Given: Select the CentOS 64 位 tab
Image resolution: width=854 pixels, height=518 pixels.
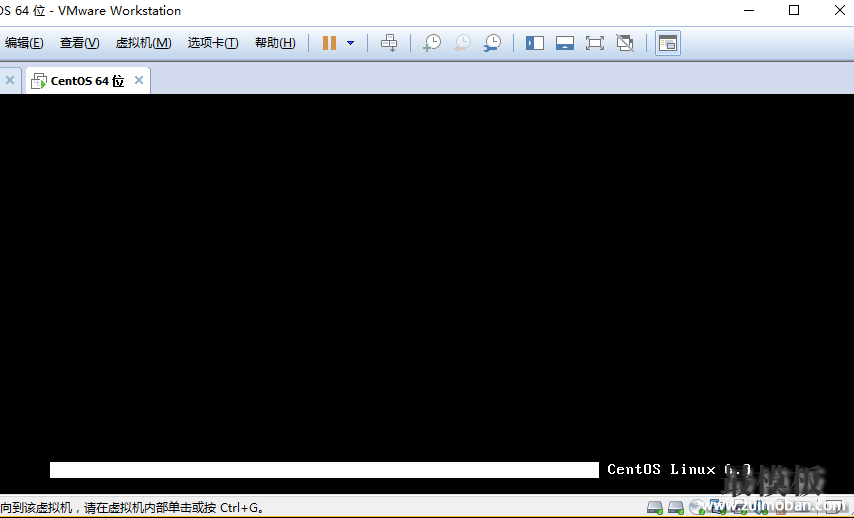Looking at the screenshot, I should 87,81.
